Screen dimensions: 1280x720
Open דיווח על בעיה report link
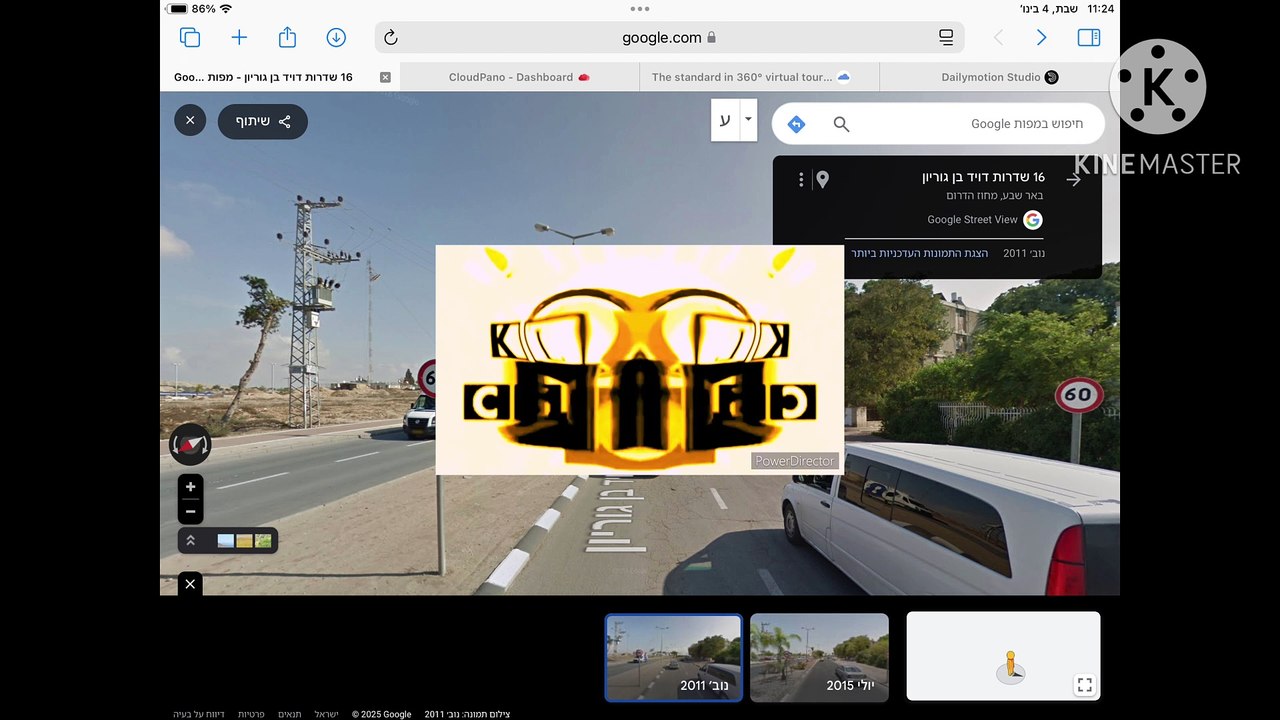pos(199,714)
